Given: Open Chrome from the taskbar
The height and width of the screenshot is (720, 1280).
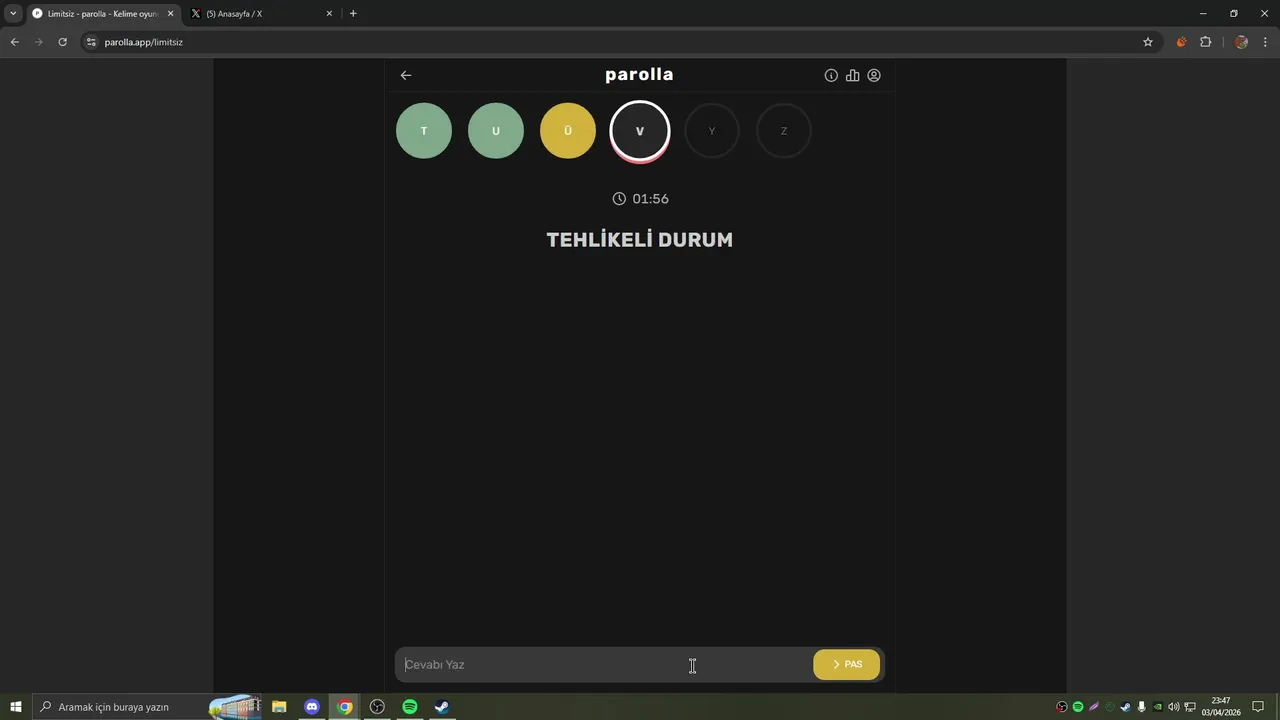Looking at the screenshot, I should coord(345,707).
